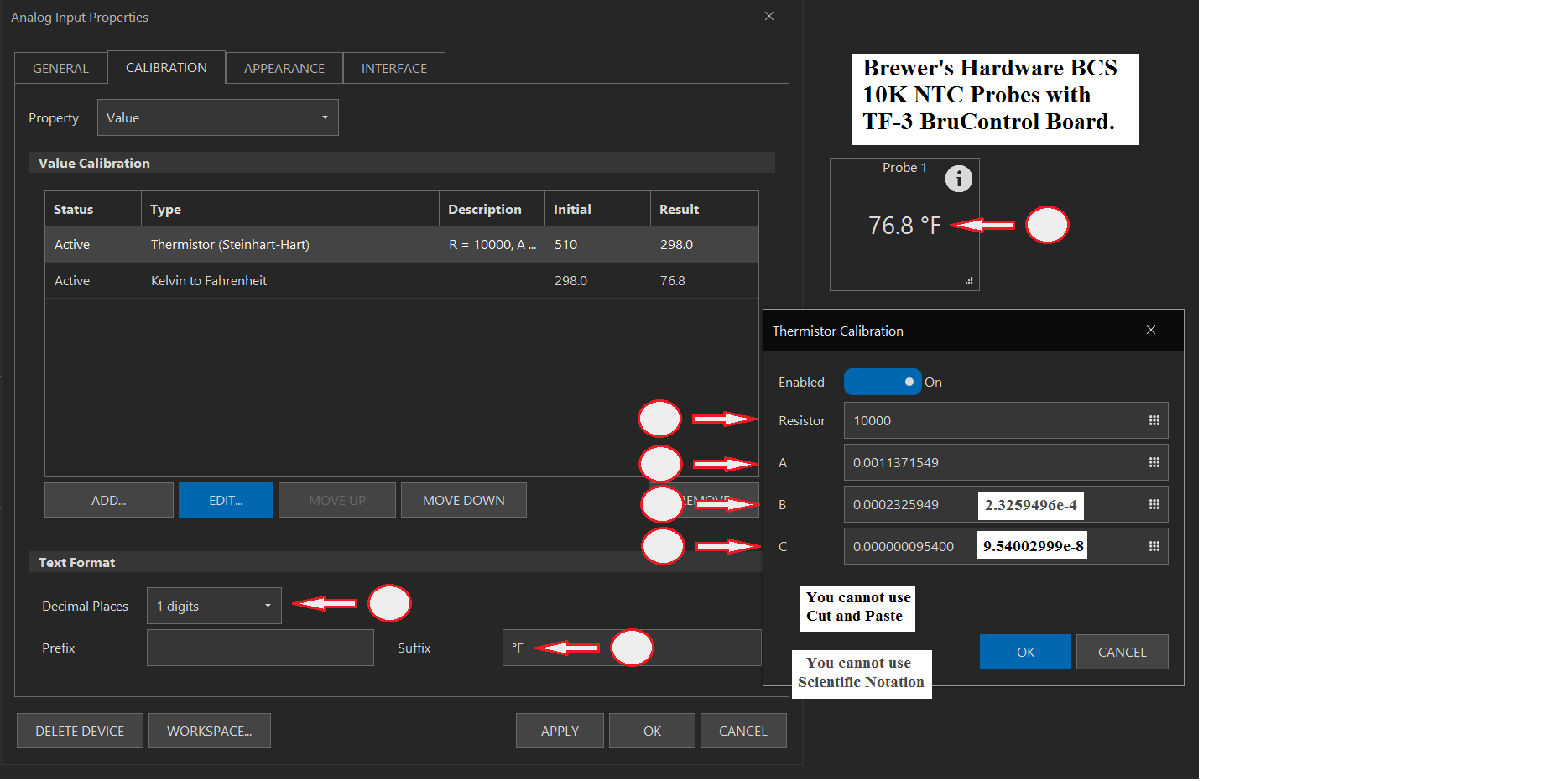The height and width of the screenshot is (781, 1568).
Task: Open keypad icon for coefficient B field
Action: pyautogui.click(x=1154, y=504)
